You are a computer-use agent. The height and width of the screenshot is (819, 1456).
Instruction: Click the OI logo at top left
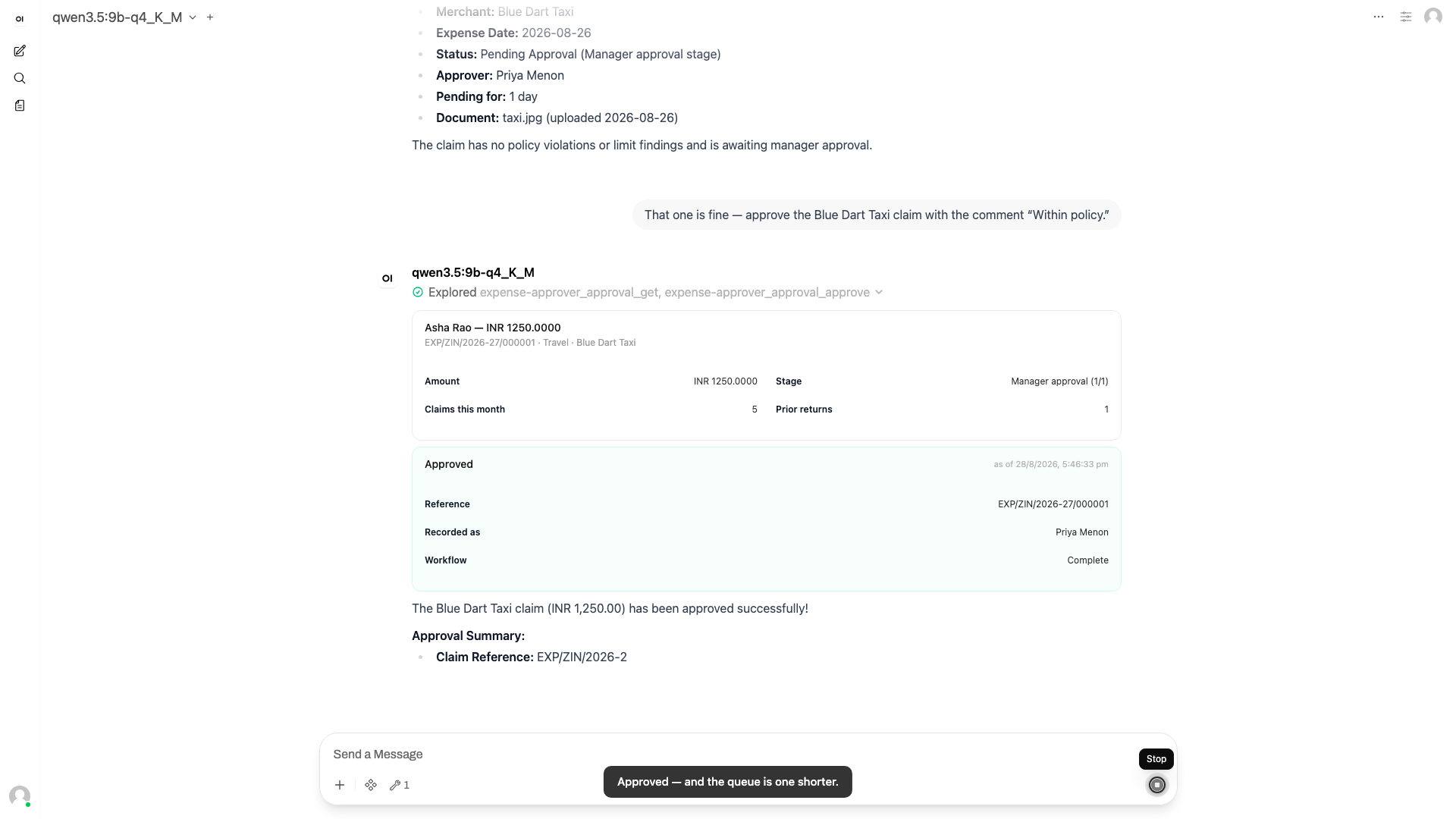20,19
